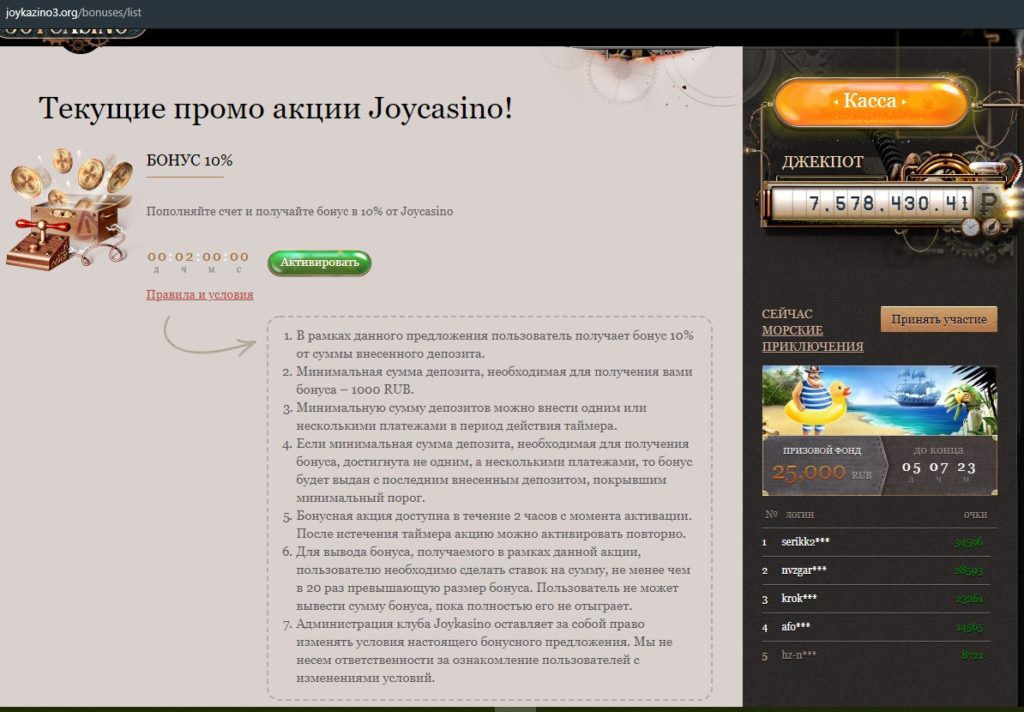Click the Текущие промо акции Joycasino heading

276,108
